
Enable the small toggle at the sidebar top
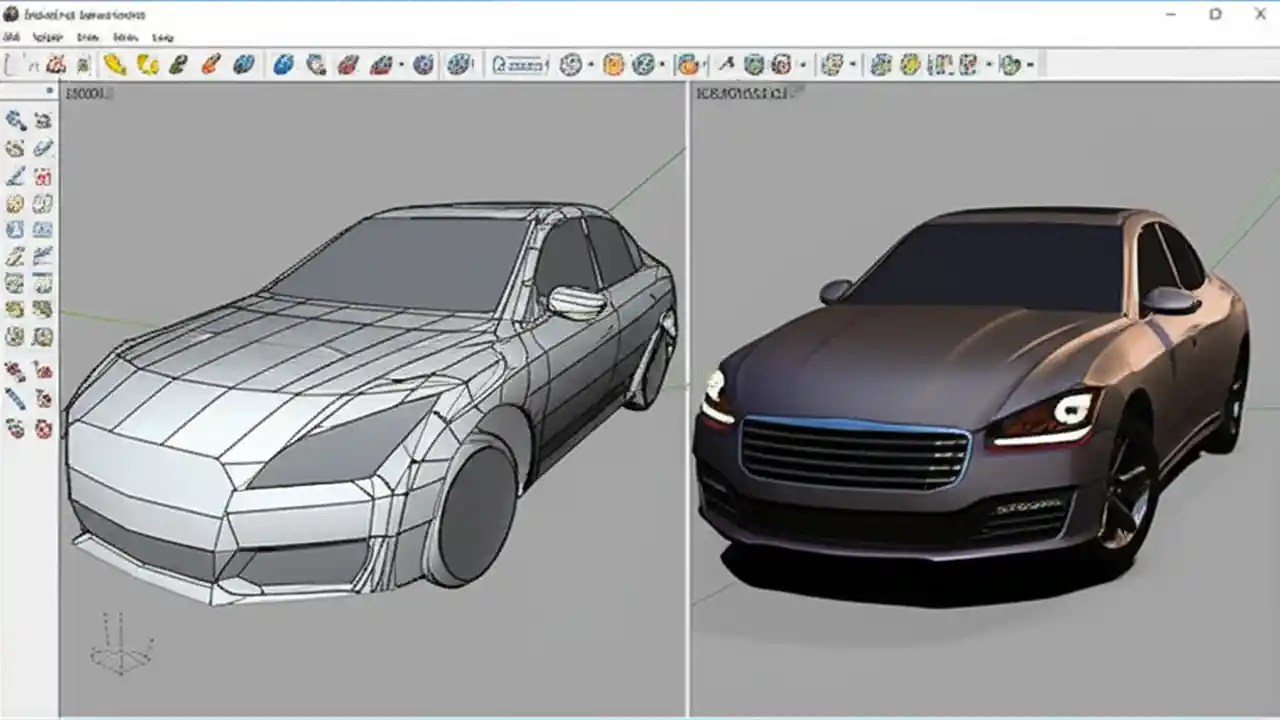point(50,90)
